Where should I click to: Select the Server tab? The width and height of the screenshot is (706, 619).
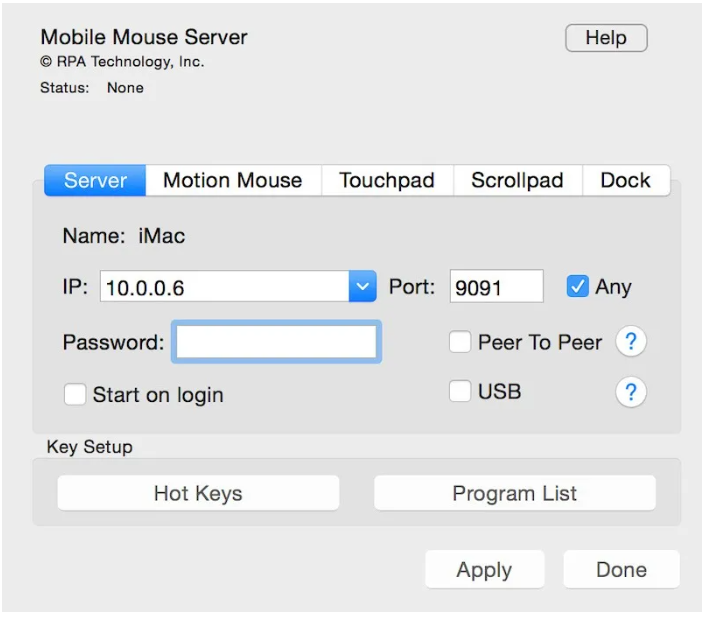95,181
